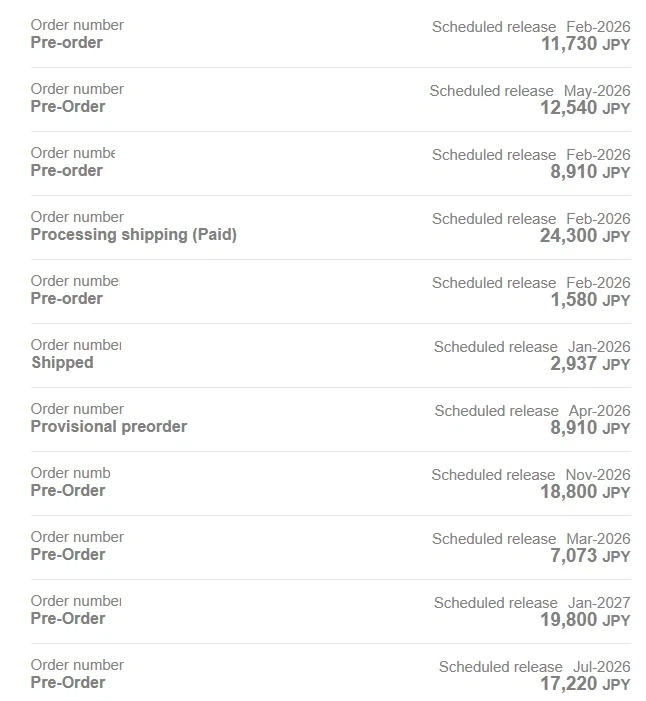Screen dimensions: 646x701
Task: Select the Provisional preorder status
Action: (108, 427)
